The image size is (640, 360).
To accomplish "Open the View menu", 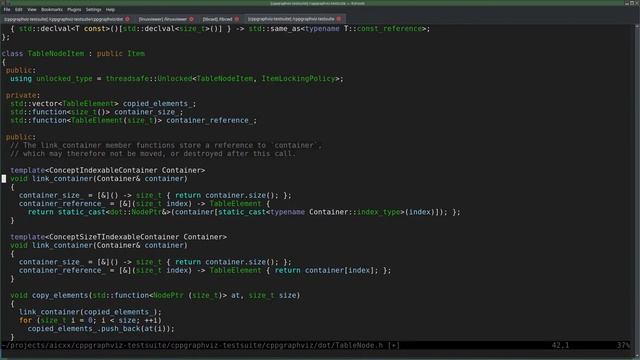I will pos(32,9).
